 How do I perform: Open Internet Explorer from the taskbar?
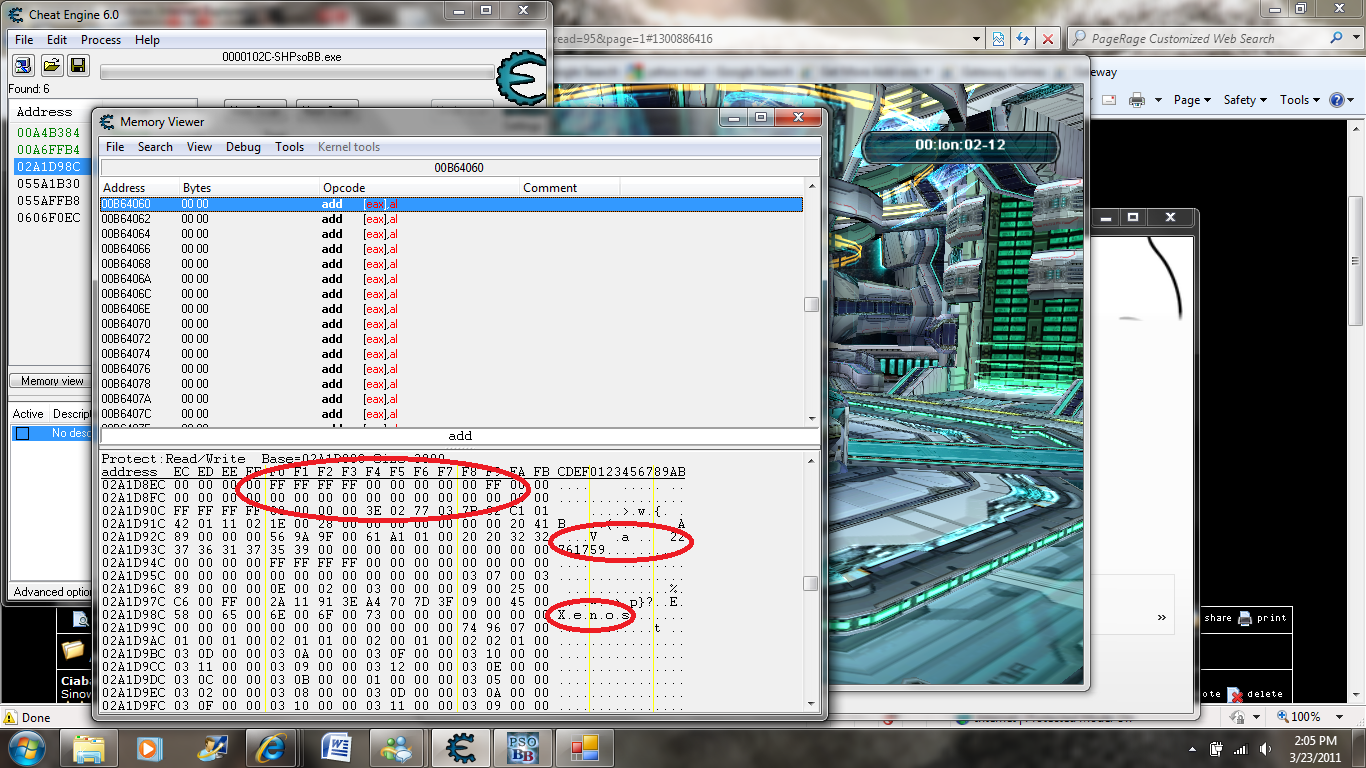pyautogui.click(x=272, y=748)
